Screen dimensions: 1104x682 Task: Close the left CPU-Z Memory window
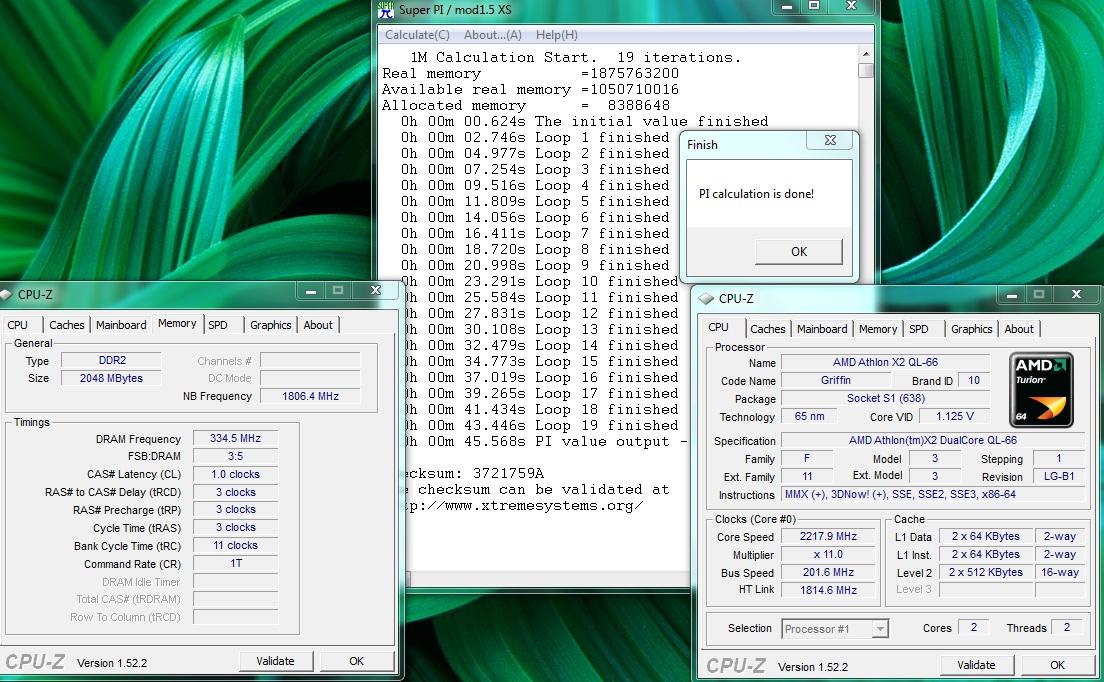click(375, 290)
